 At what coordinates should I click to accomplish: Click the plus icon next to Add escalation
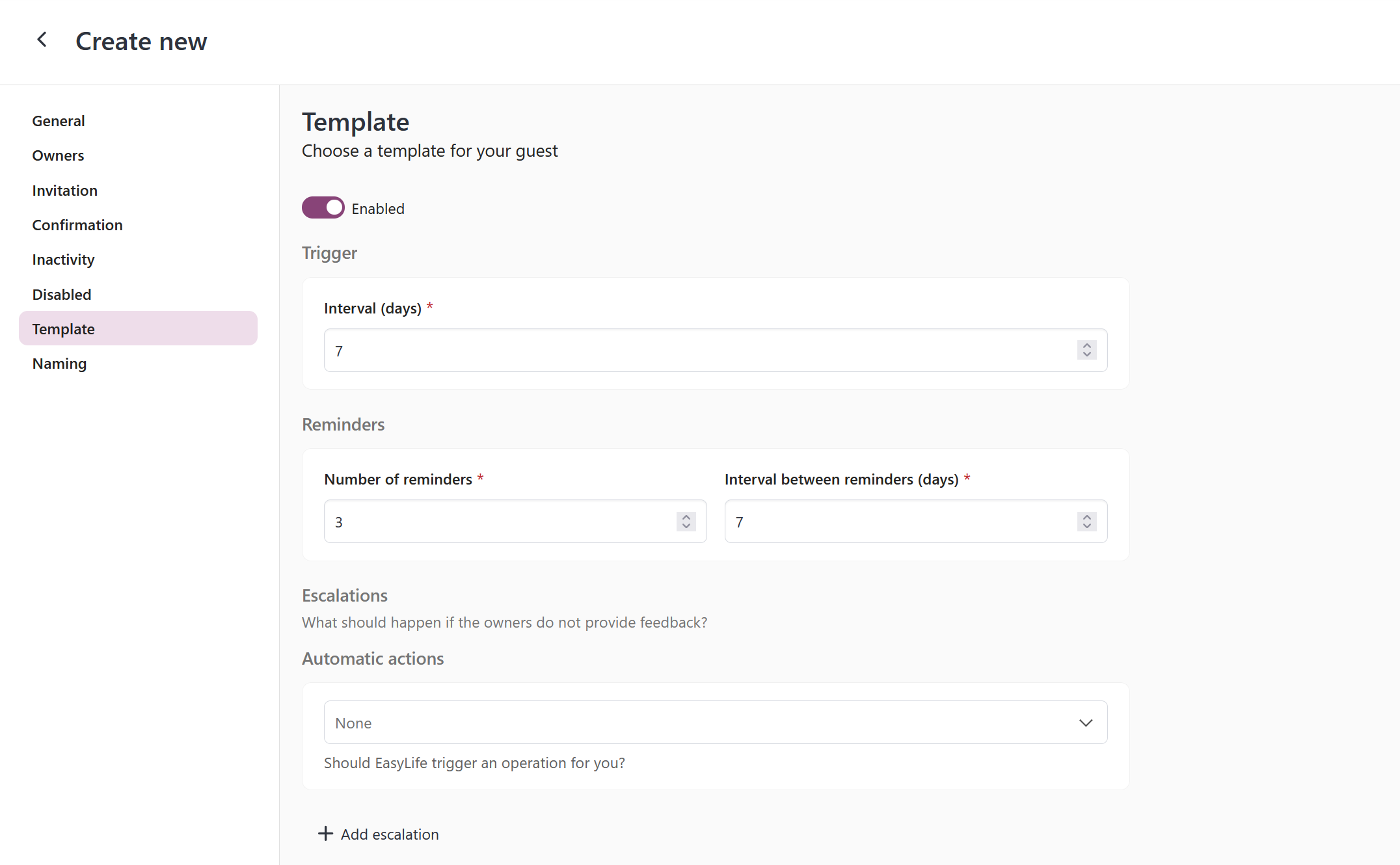coord(325,834)
